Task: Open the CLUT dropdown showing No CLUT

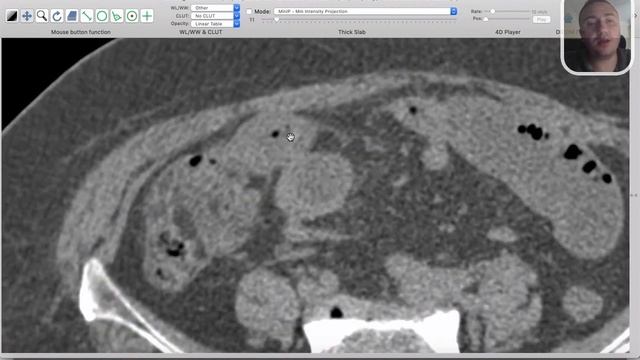Action: (x=216, y=16)
